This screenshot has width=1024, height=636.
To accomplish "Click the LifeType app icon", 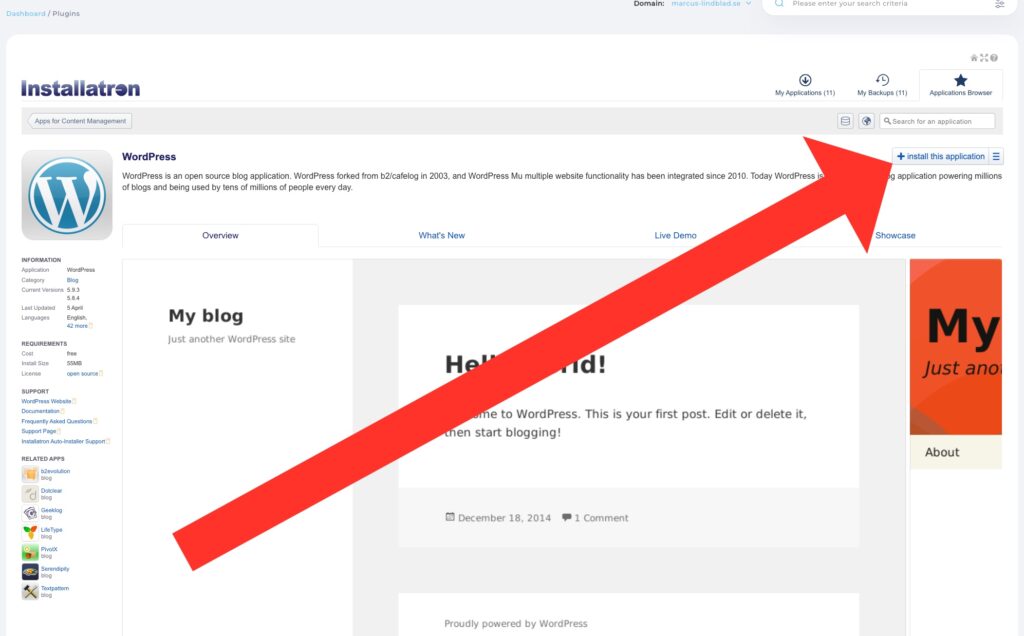I will 30,533.
